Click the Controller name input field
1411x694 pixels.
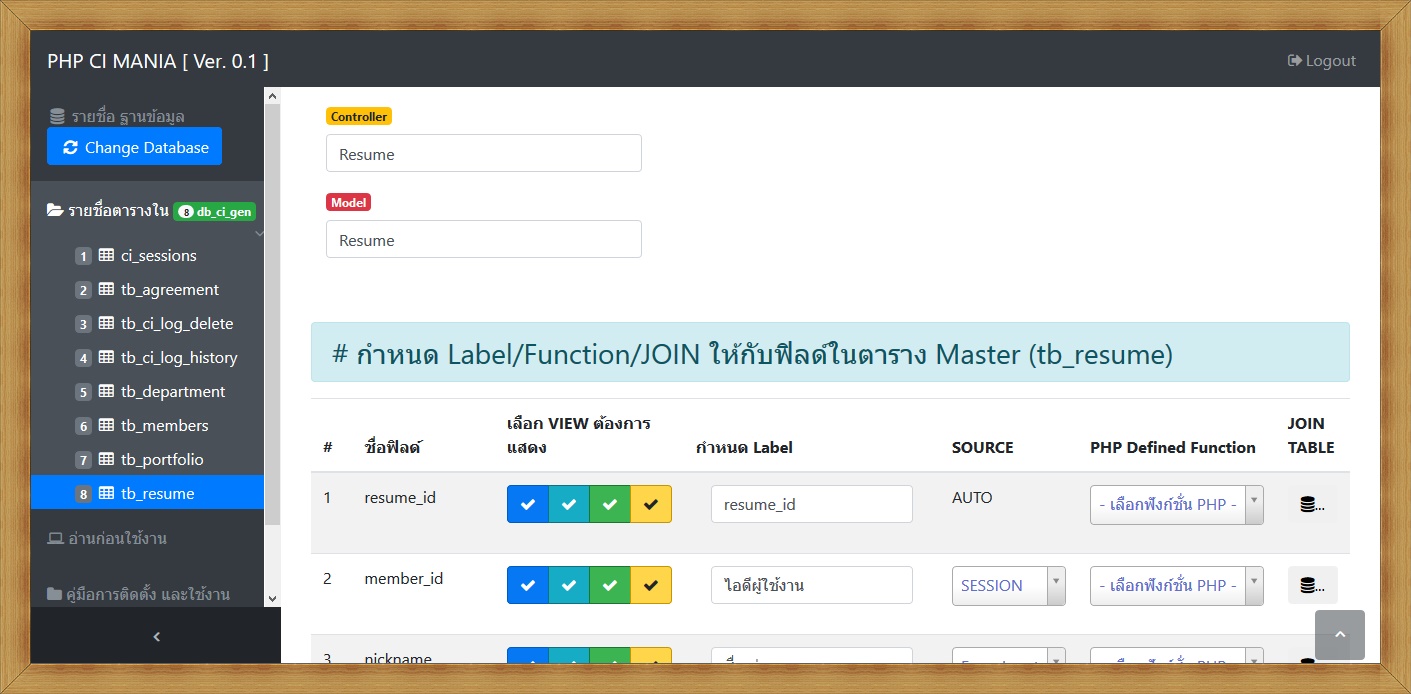coord(484,154)
